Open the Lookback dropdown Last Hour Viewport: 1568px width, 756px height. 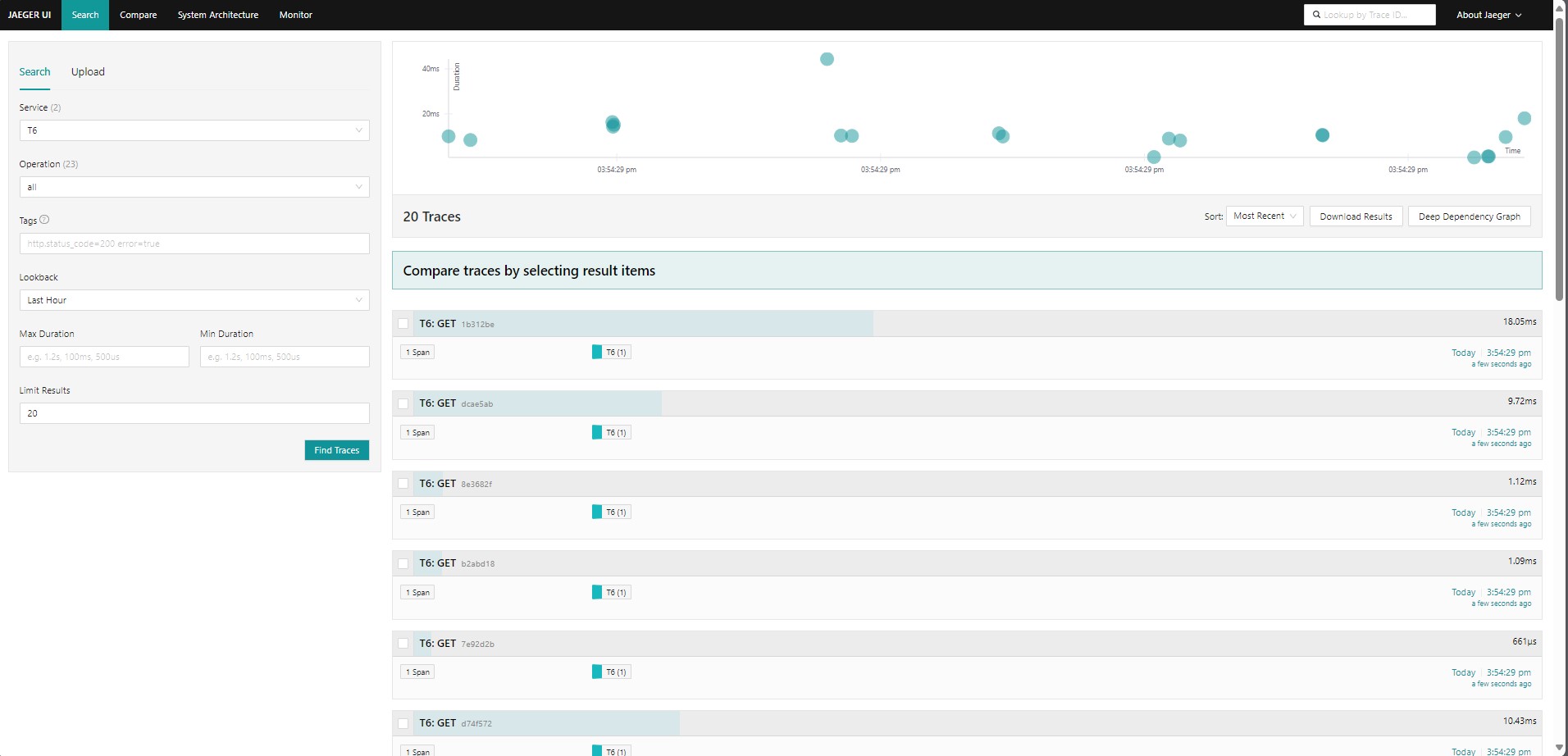tap(194, 300)
